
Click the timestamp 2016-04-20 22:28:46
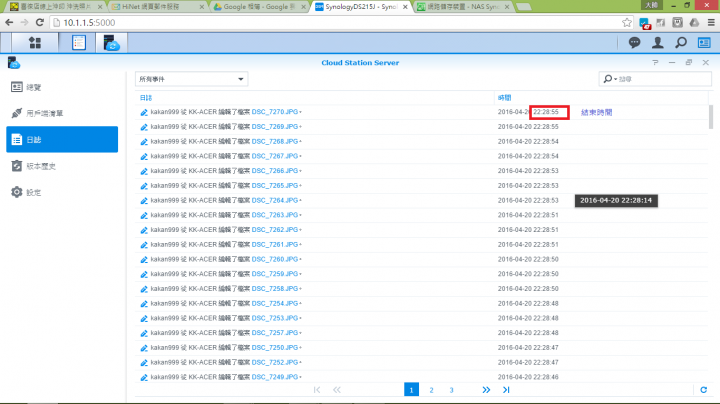[528, 377]
